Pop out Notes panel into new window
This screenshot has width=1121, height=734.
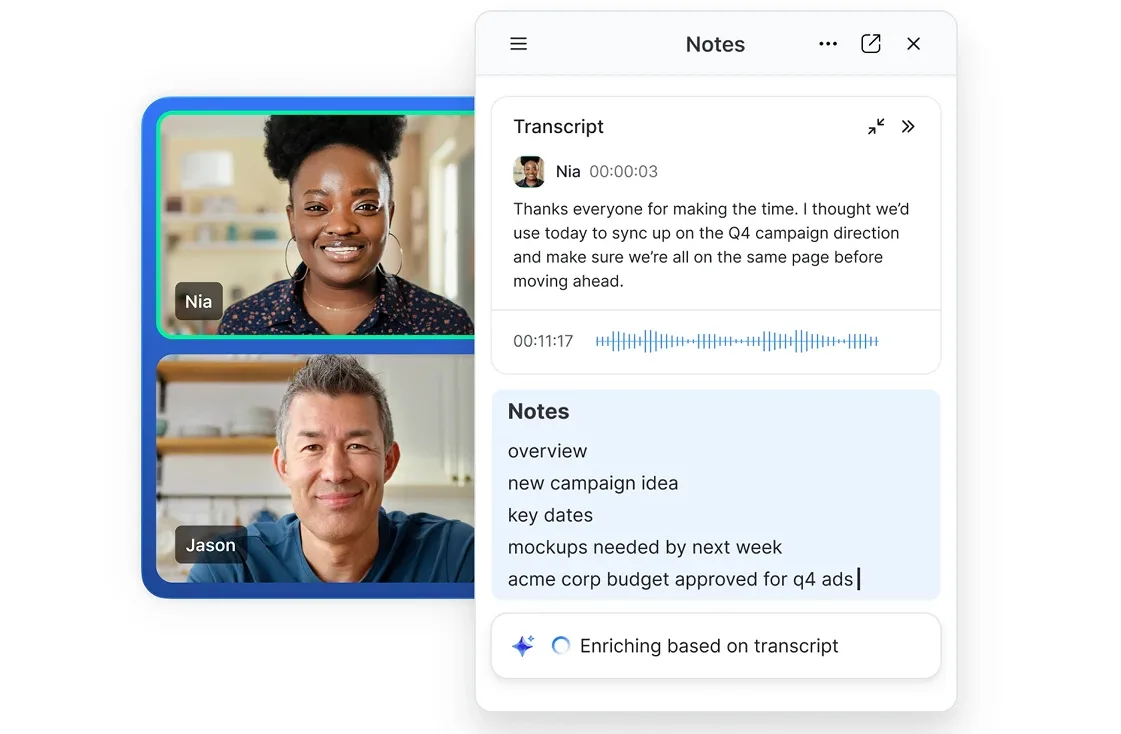tap(871, 44)
